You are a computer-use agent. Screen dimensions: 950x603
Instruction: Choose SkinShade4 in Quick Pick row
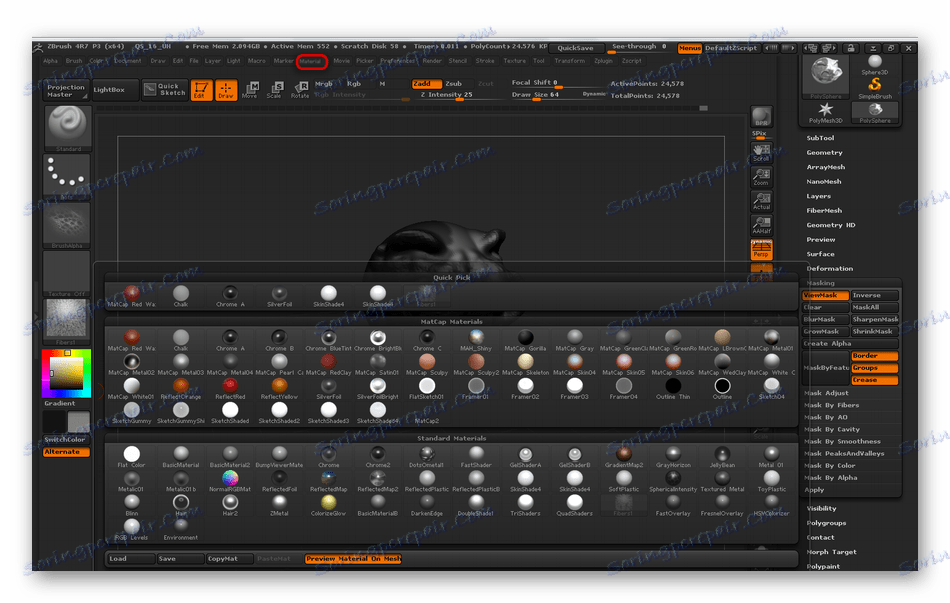(x=328, y=296)
